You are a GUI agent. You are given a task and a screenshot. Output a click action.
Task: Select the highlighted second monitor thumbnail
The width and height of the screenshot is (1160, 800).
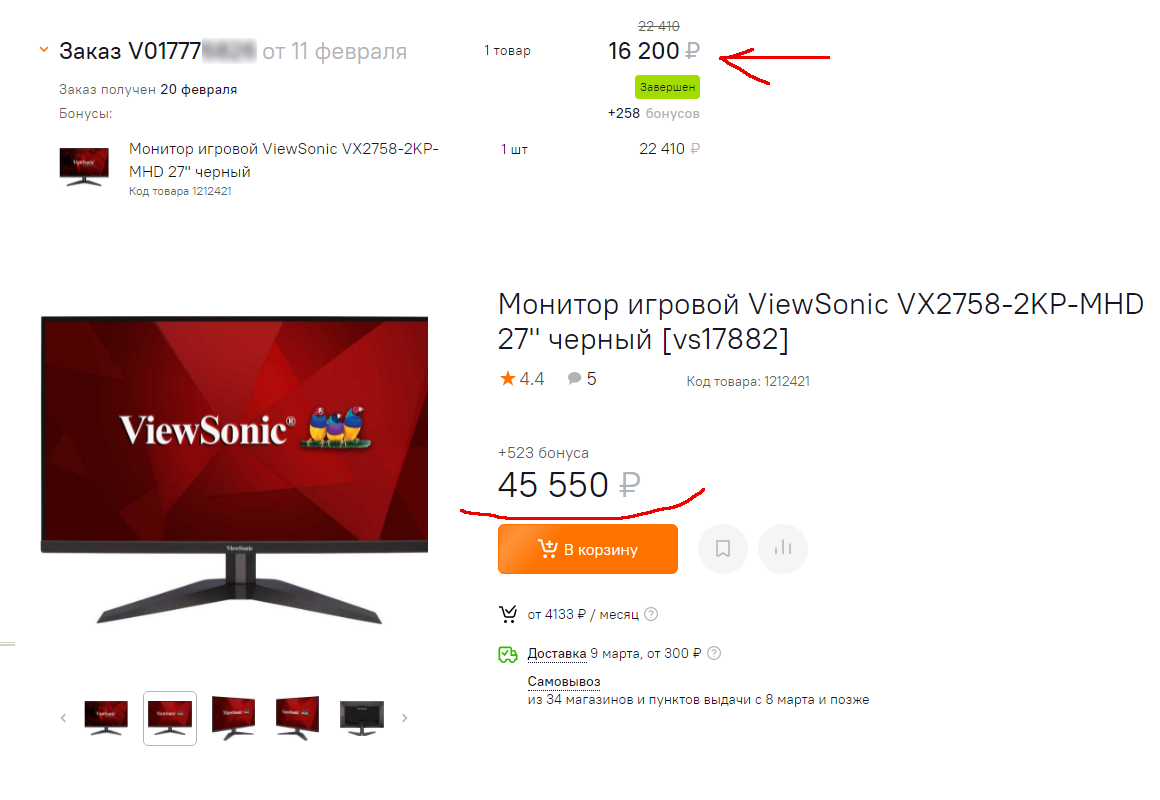point(170,718)
